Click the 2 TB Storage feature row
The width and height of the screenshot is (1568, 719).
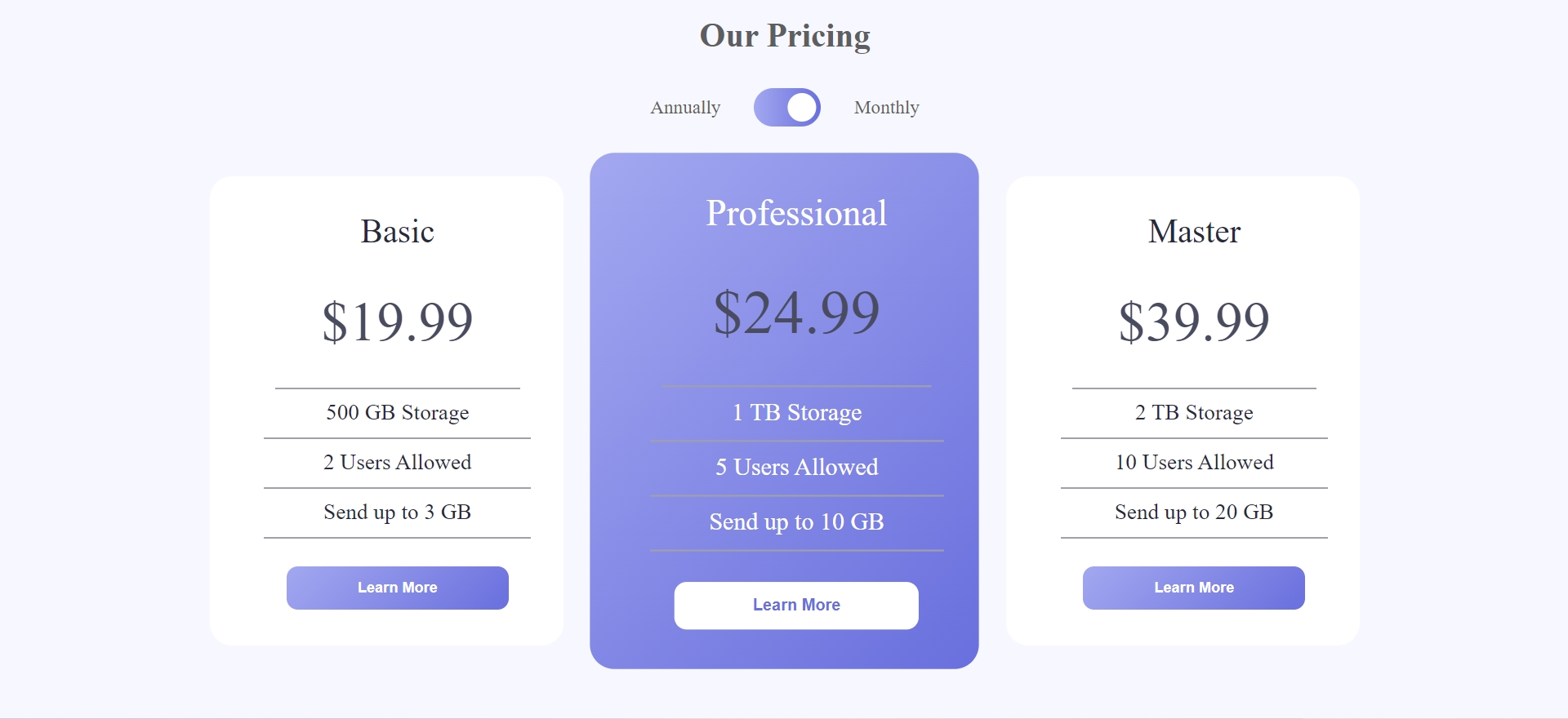pyautogui.click(x=1193, y=412)
